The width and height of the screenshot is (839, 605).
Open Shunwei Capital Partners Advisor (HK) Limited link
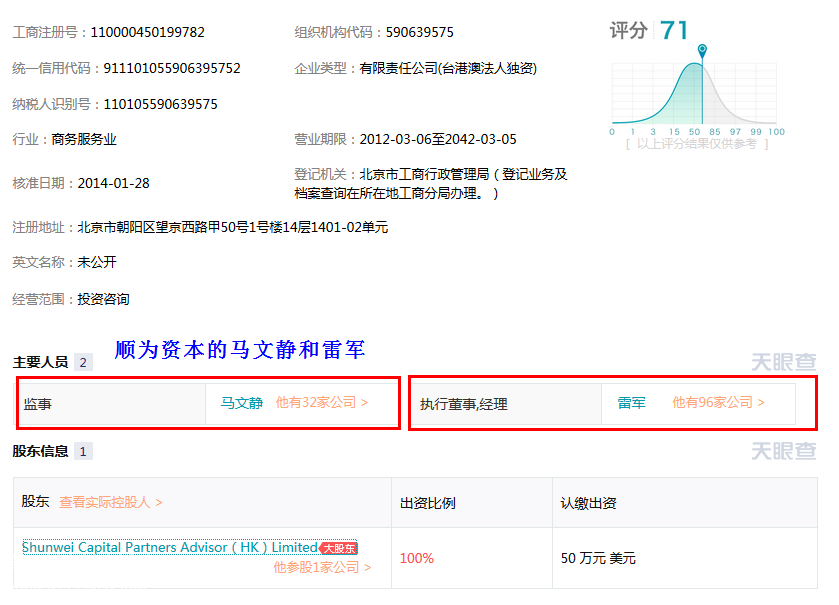coord(170,548)
